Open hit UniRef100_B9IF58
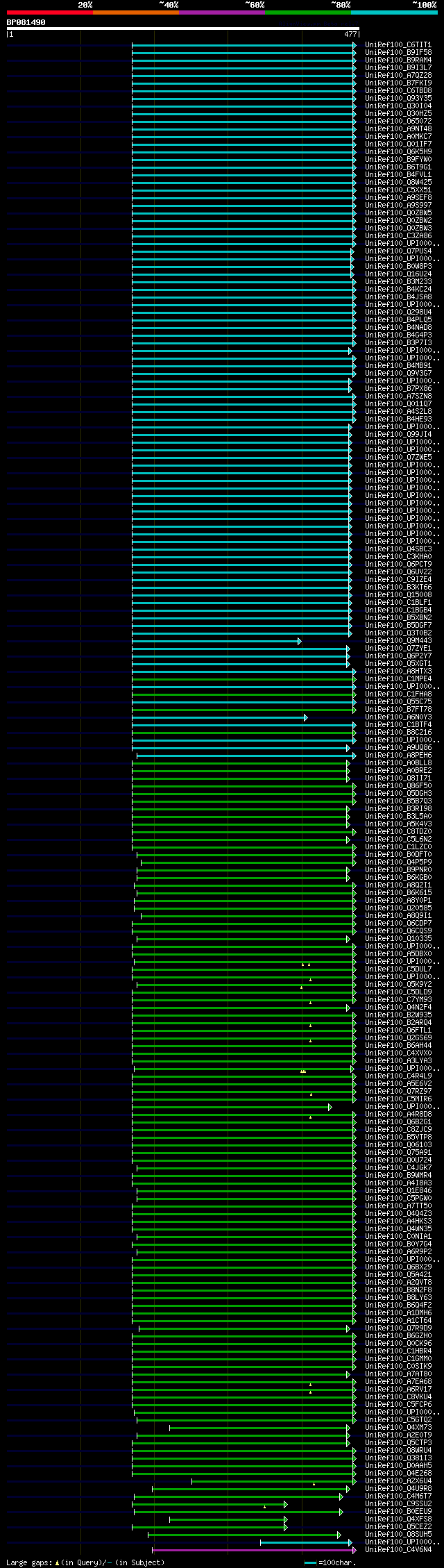Viewport: 444px width, 1568px height. pos(398,52)
